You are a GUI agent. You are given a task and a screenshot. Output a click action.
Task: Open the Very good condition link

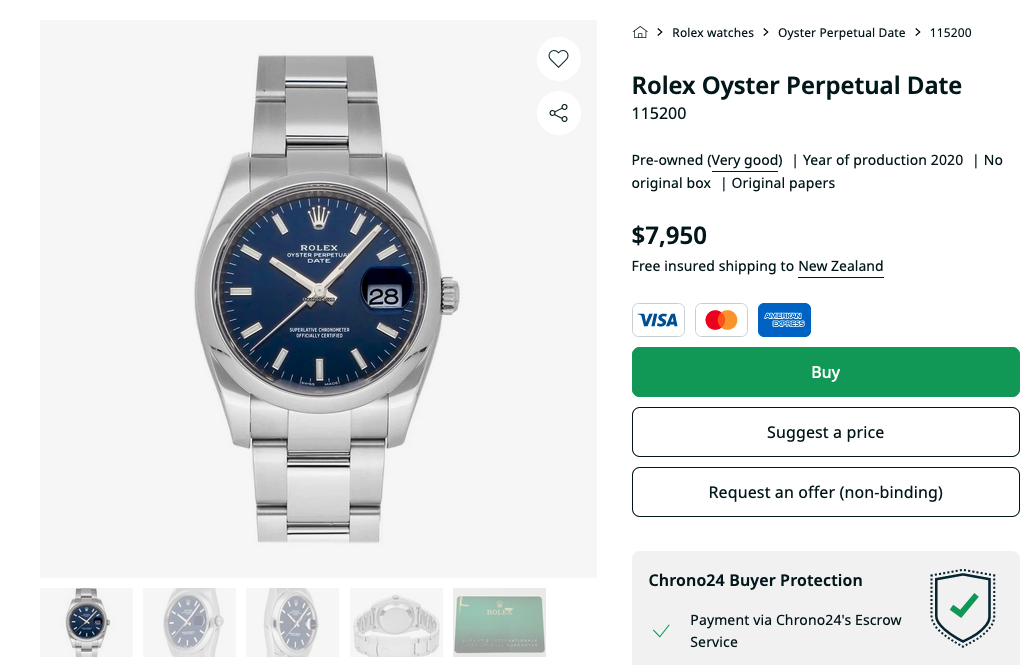(745, 160)
